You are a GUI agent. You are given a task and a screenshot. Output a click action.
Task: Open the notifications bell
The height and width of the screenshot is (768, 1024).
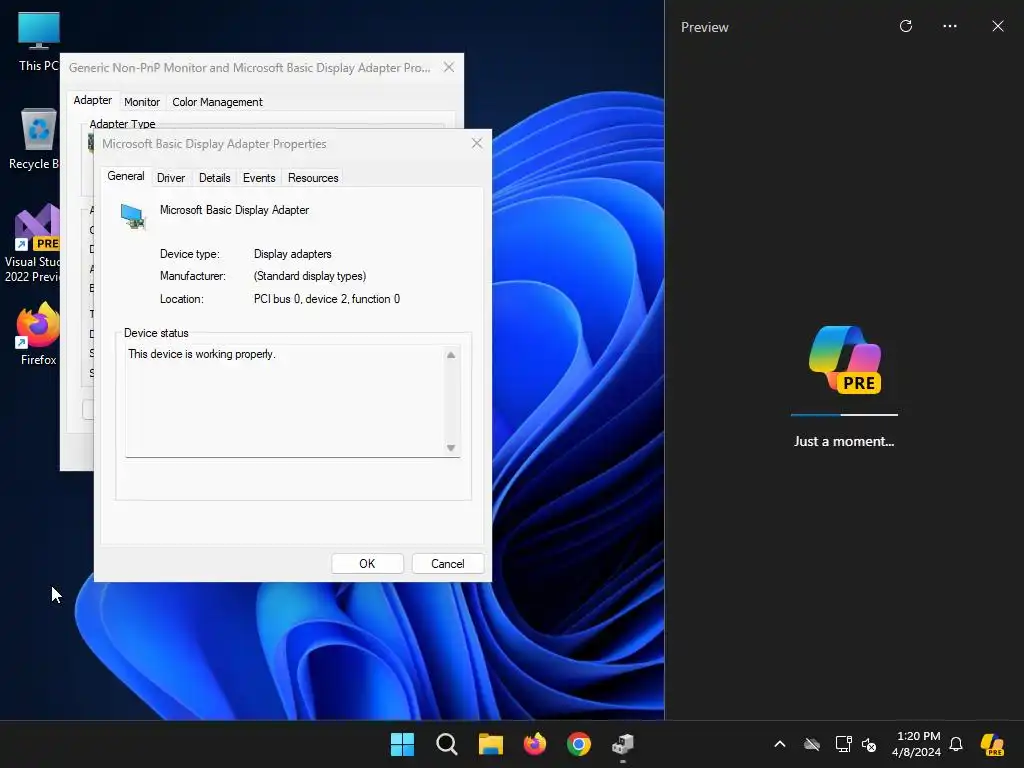[956, 744]
